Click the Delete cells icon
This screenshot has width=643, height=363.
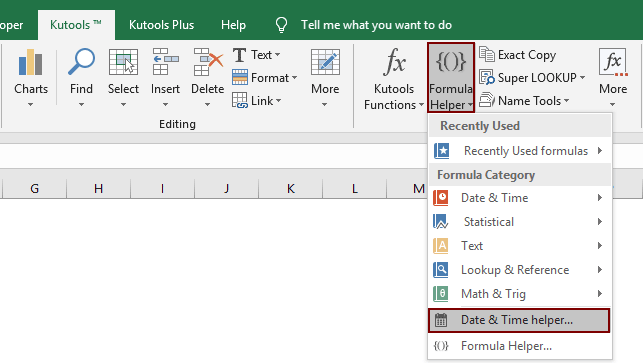click(208, 62)
